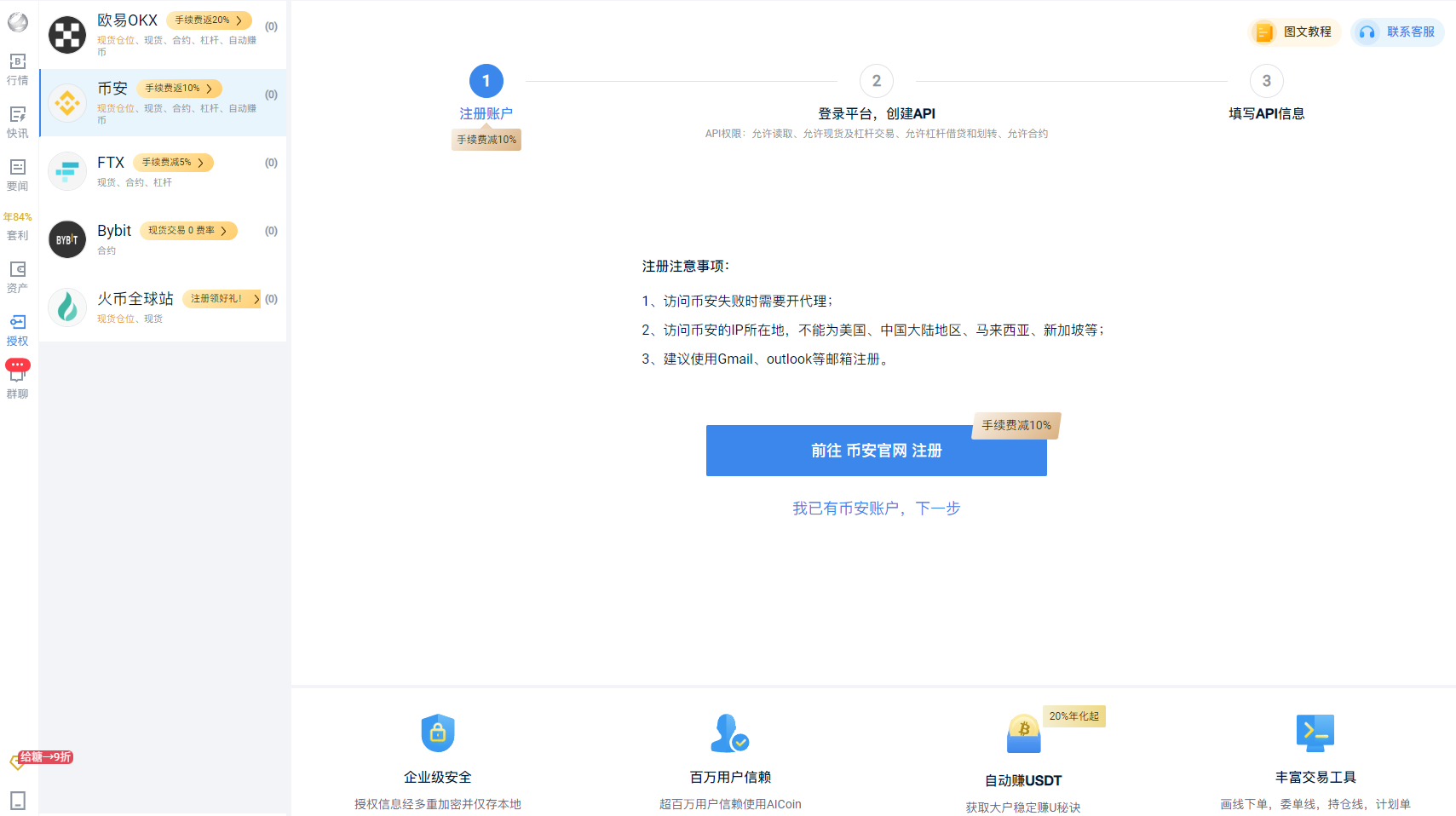Open the 快讯 flash news sidebar icon

(x=18, y=122)
